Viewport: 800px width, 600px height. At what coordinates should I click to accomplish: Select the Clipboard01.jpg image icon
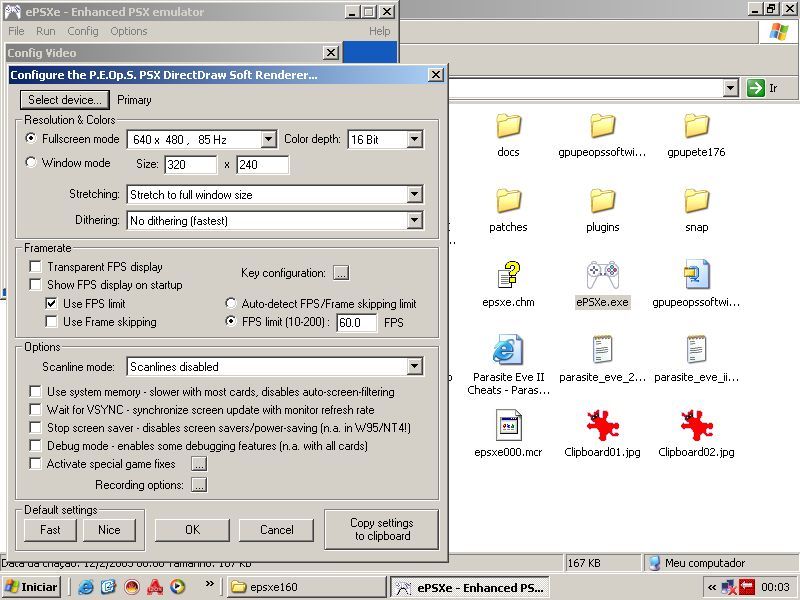[603, 425]
